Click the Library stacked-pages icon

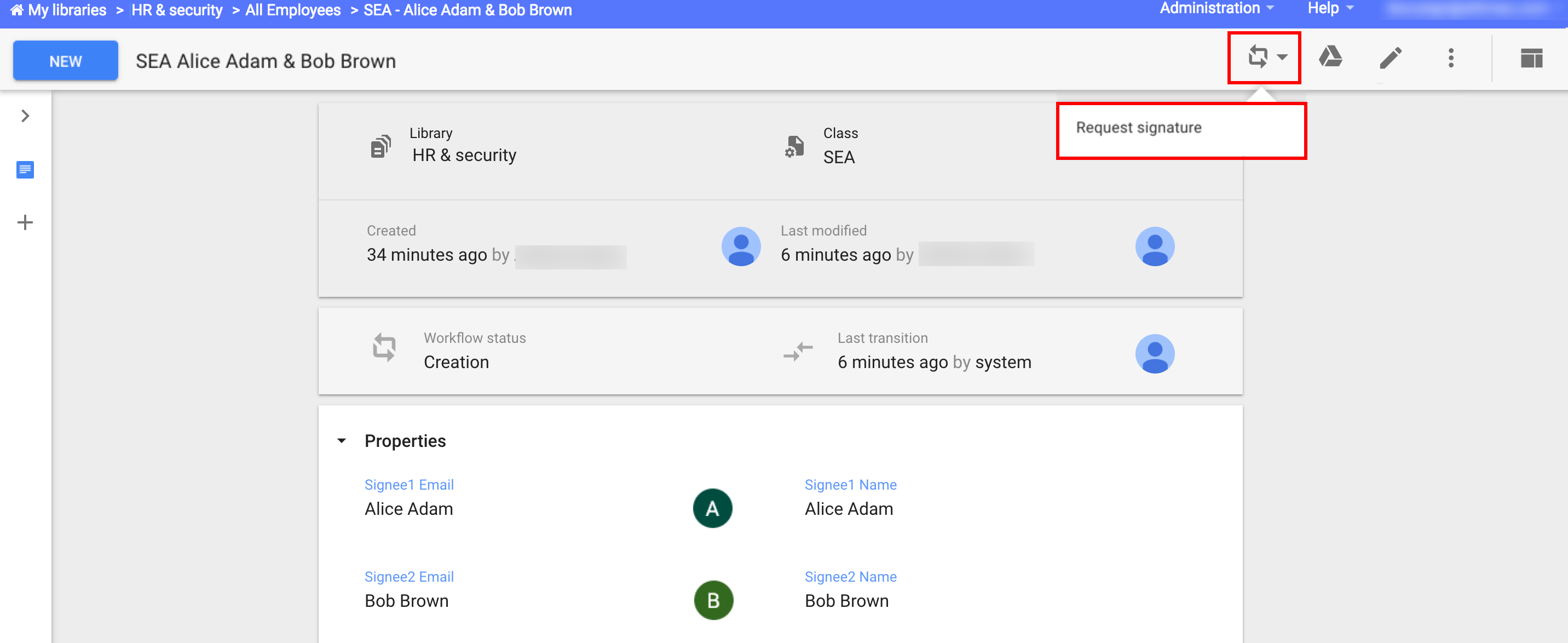(380, 146)
